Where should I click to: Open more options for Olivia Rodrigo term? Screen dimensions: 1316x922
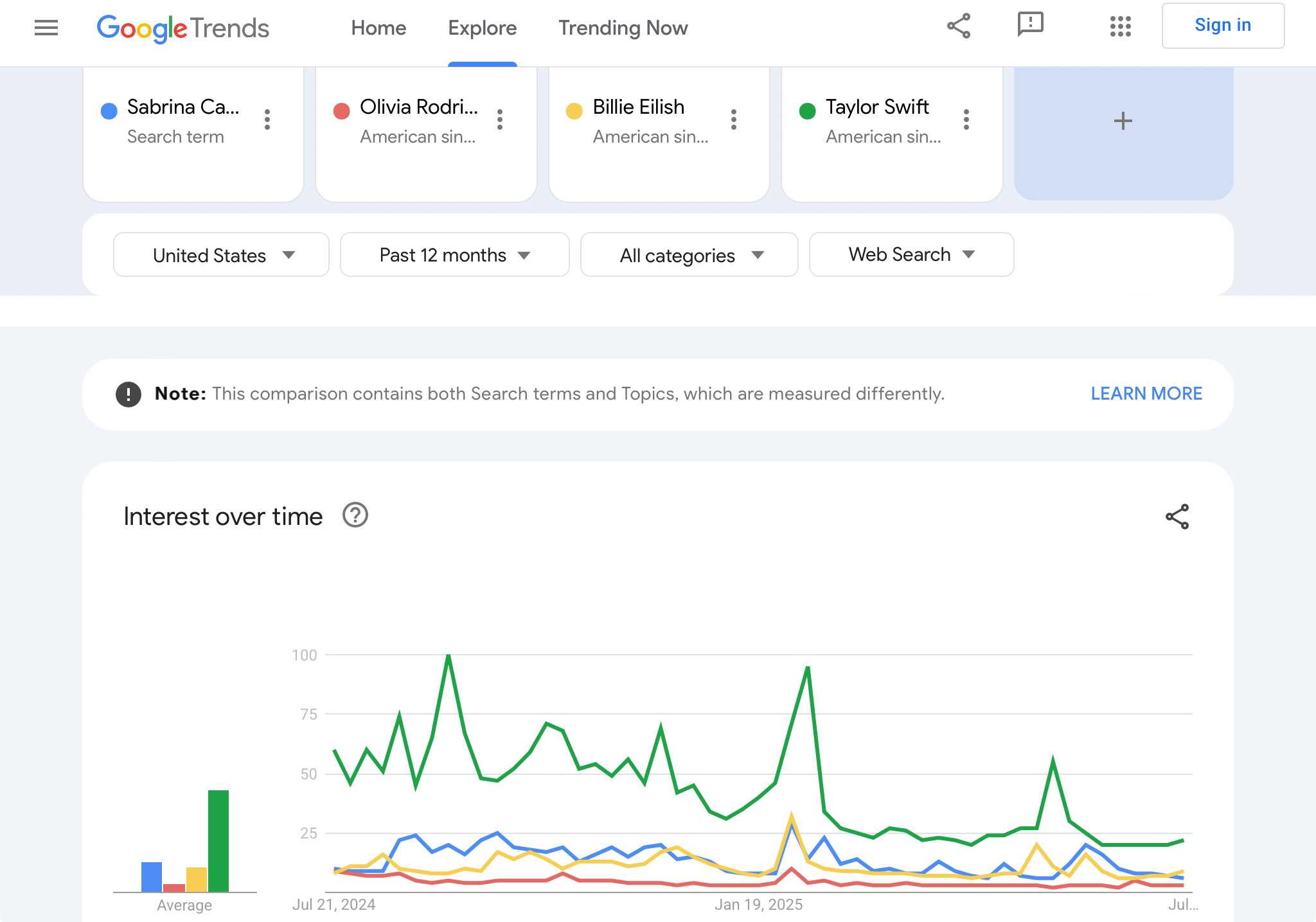coord(500,120)
